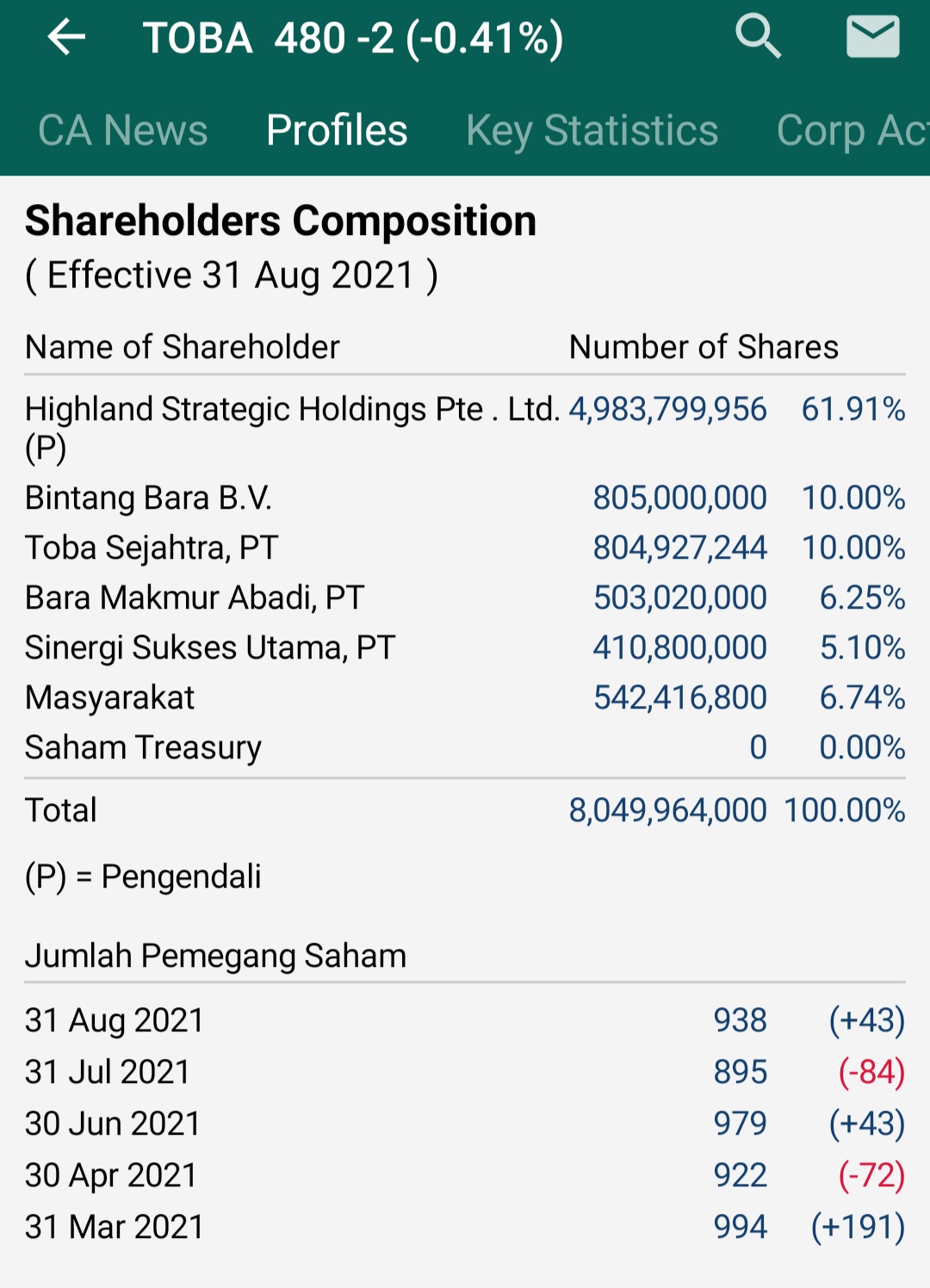Switch to the CA News tab
Image resolution: width=930 pixels, height=1288 pixels.
click(x=123, y=131)
